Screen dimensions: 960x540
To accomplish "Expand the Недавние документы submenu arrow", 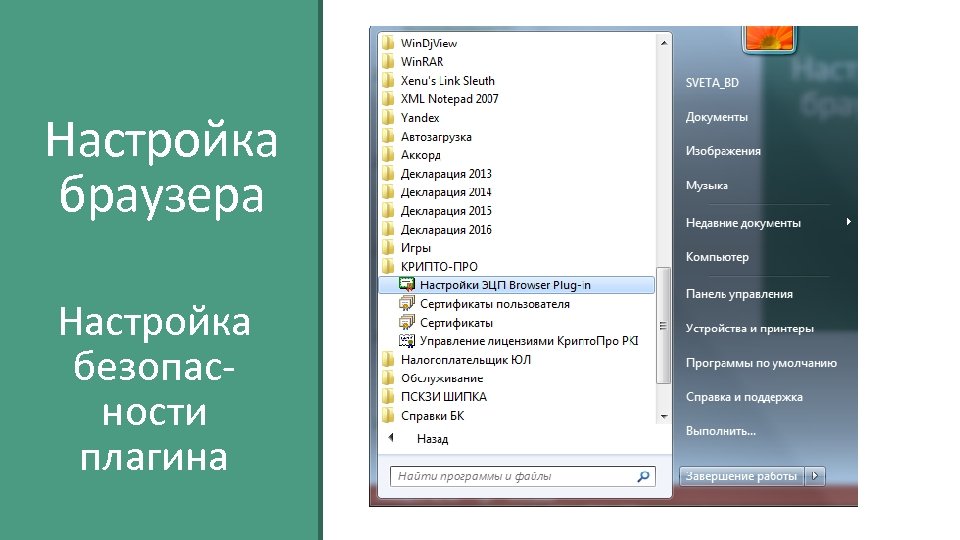I will (x=848, y=222).
